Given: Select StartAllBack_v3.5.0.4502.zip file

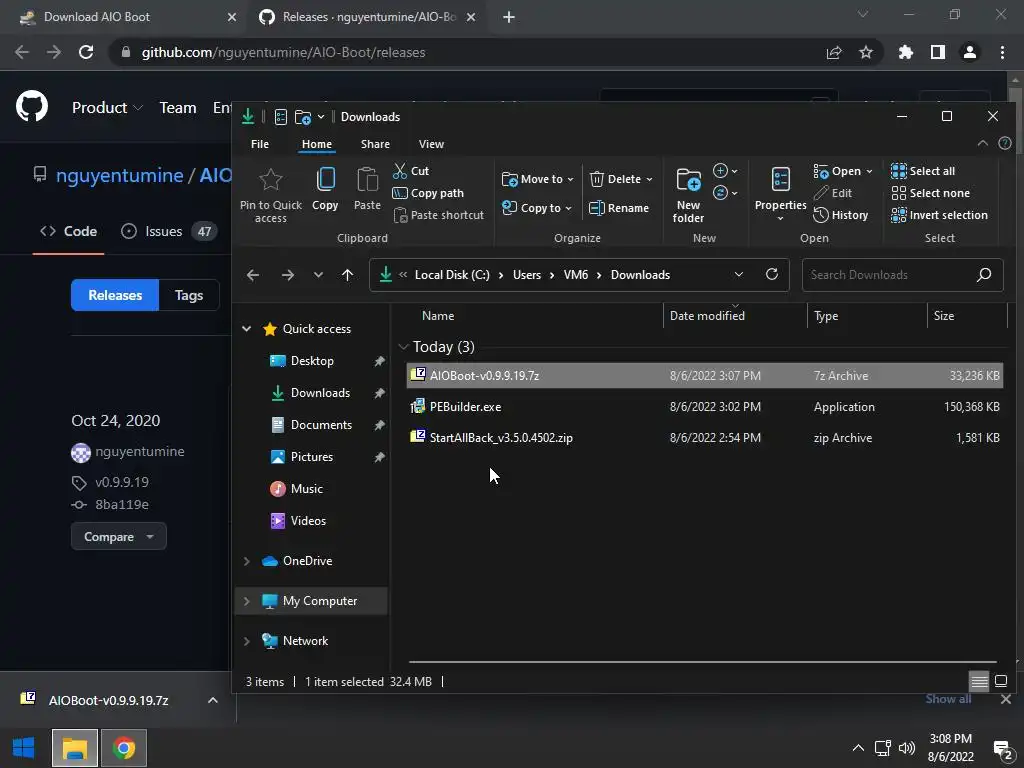Looking at the screenshot, I should pos(705,438).
